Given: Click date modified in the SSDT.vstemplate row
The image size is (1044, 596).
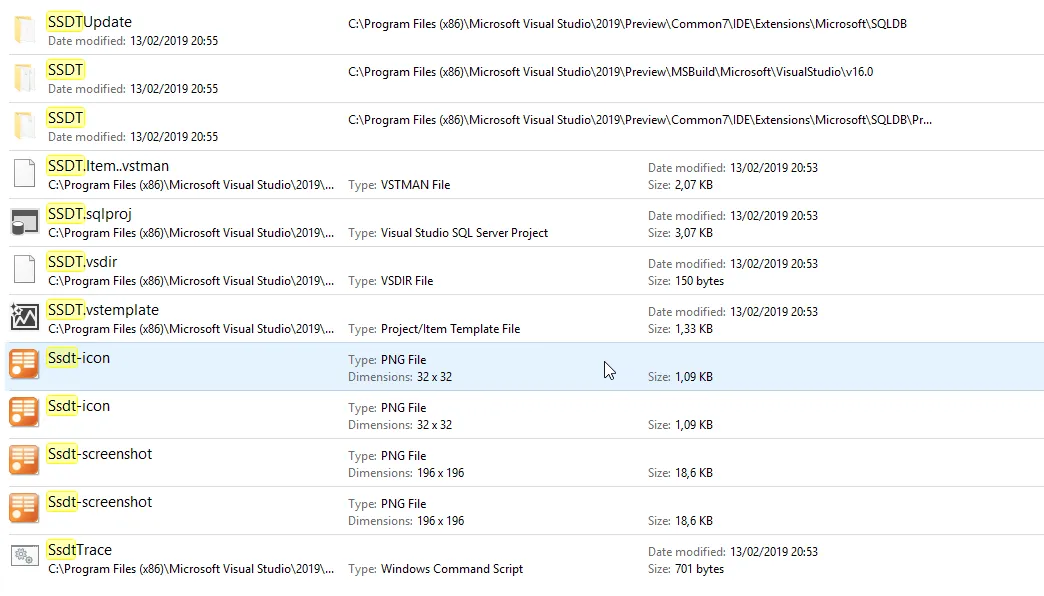Looking at the screenshot, I should (x=732, y=312).
